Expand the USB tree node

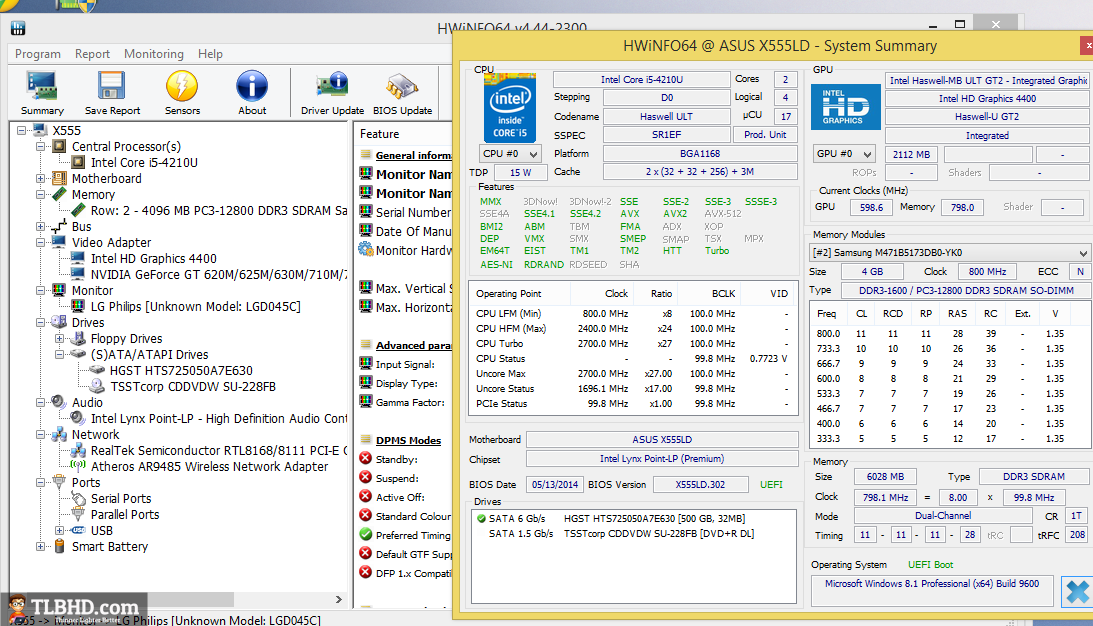[x=59, y=530]
